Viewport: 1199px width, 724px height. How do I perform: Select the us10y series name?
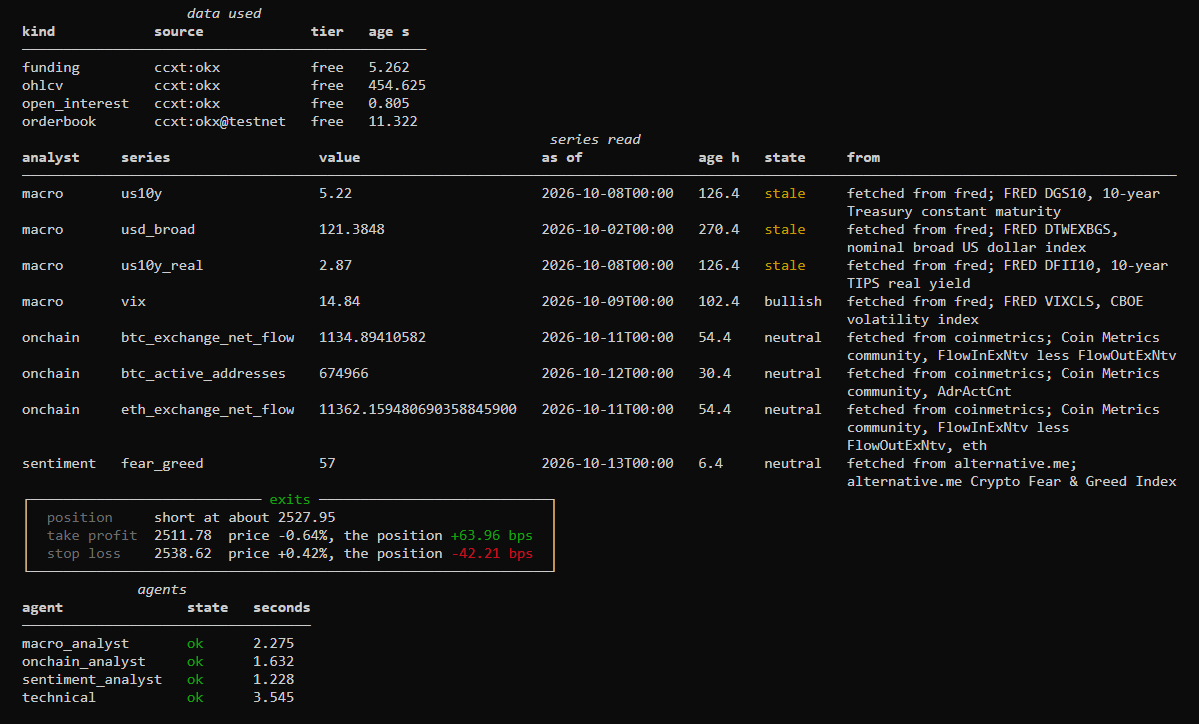(141, 193)
